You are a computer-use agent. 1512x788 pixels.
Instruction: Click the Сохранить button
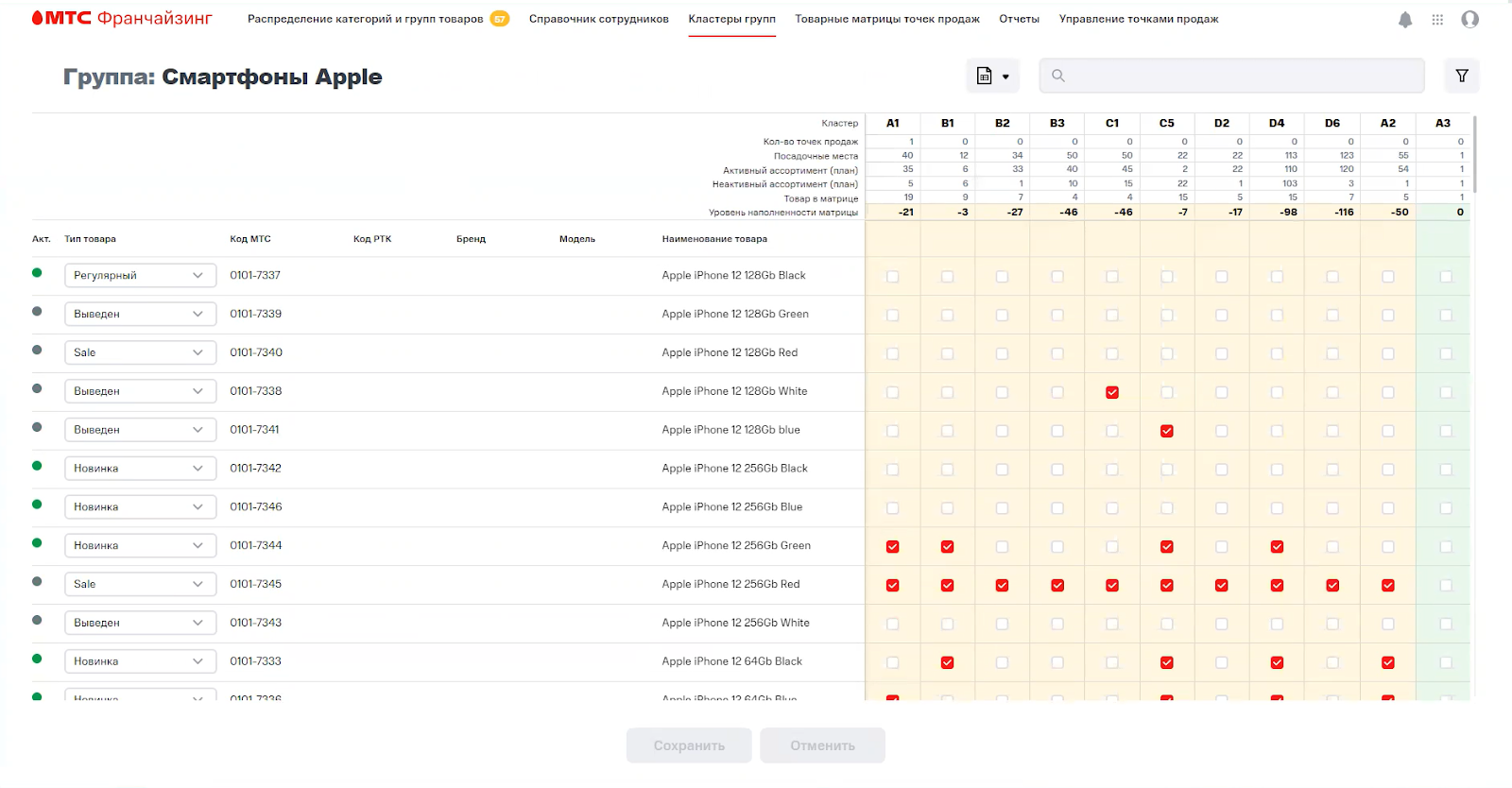coord(689,745)
